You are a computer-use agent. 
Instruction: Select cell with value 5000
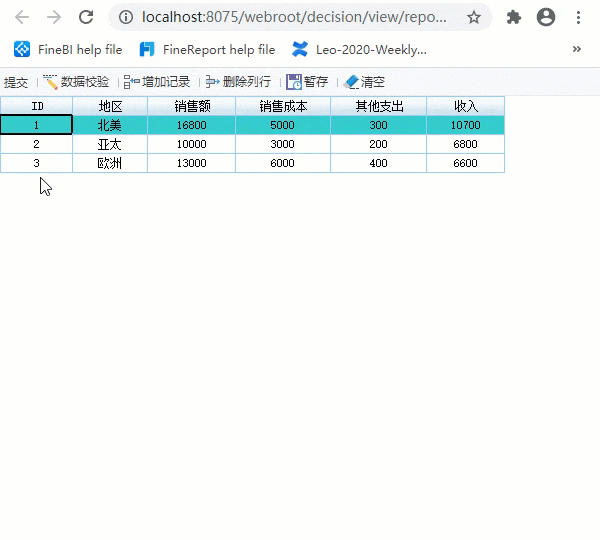click(x=283, y=125)
